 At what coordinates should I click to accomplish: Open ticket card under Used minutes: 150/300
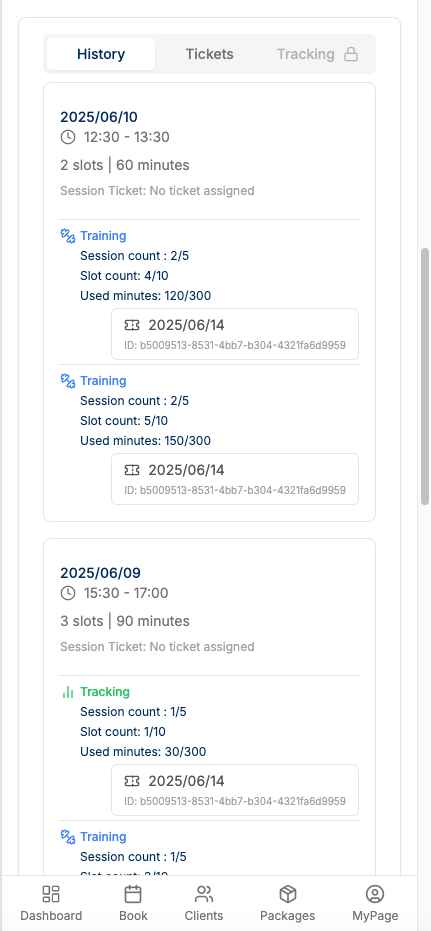[235, 479]
